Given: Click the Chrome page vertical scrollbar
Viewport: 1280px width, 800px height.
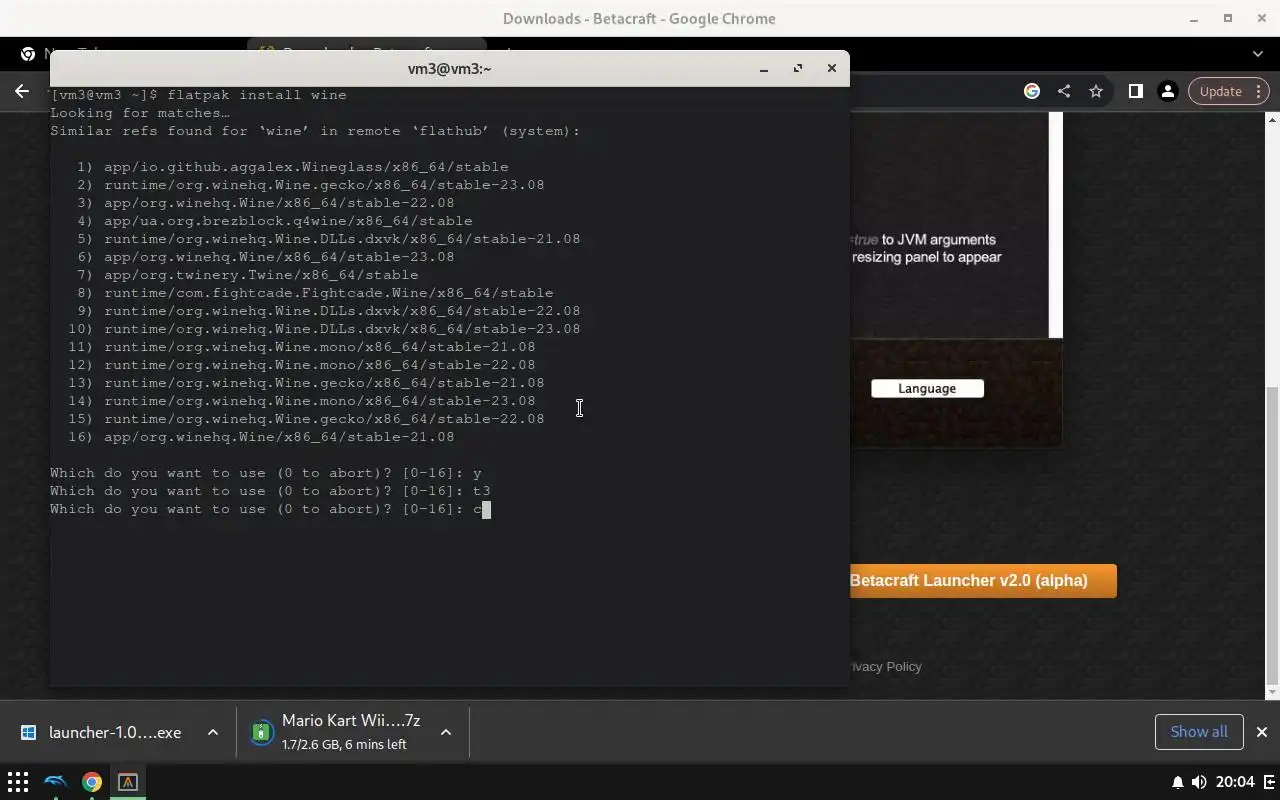Looking at the screenshot, I should [x=1272, y=535].
